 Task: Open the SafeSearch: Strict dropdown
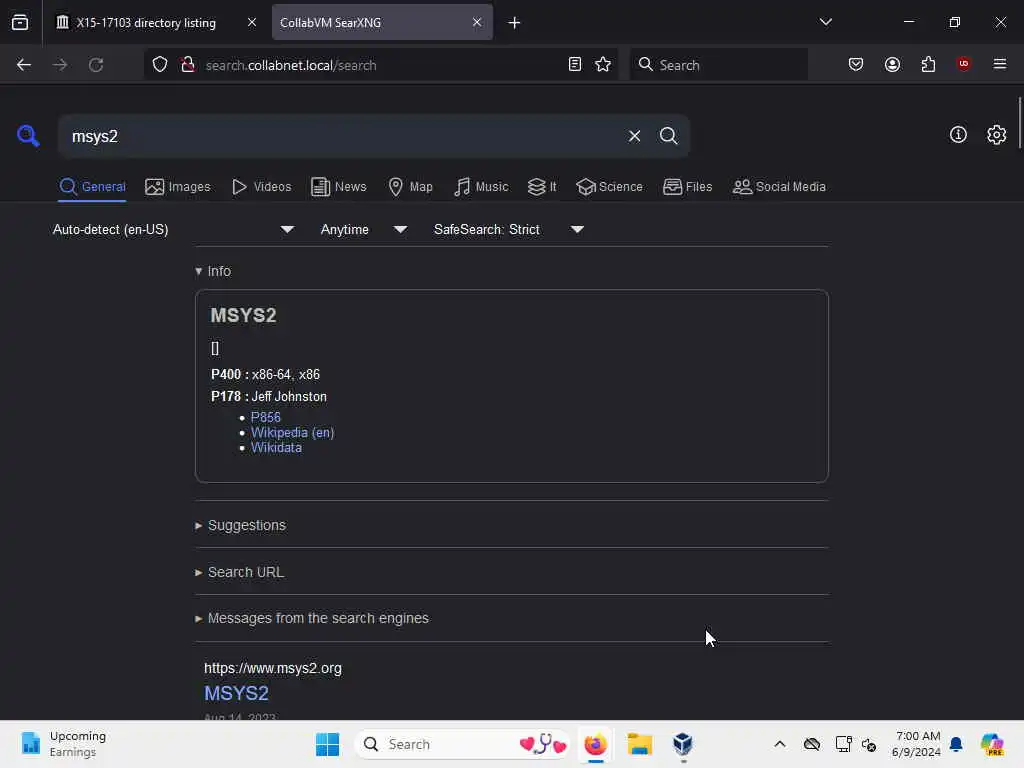509,229
